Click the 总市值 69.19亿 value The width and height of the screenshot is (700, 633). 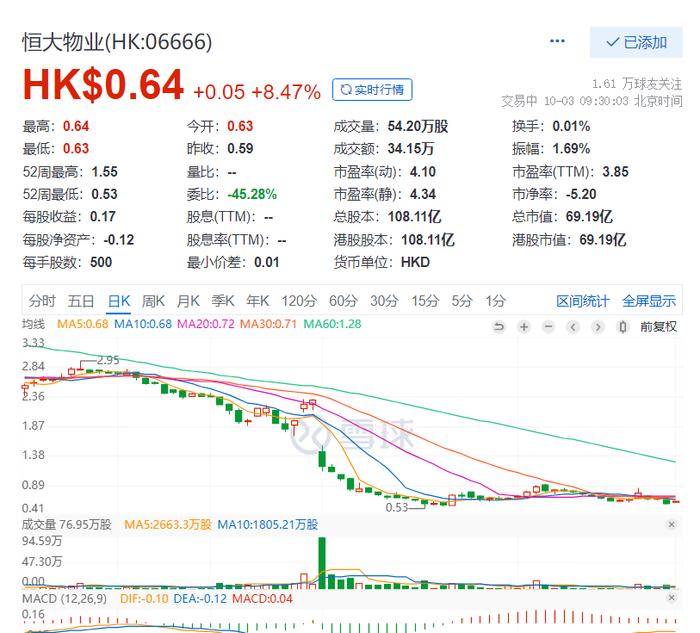[x=589, y=217]
